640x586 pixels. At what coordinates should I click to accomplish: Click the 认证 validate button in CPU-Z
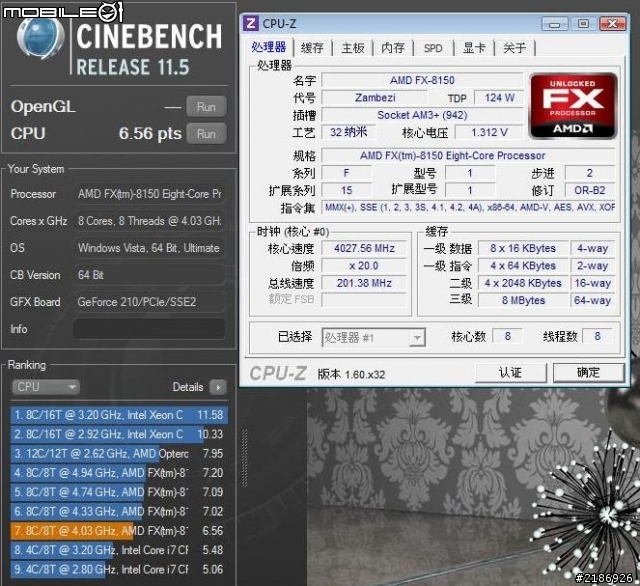[511, 373]
